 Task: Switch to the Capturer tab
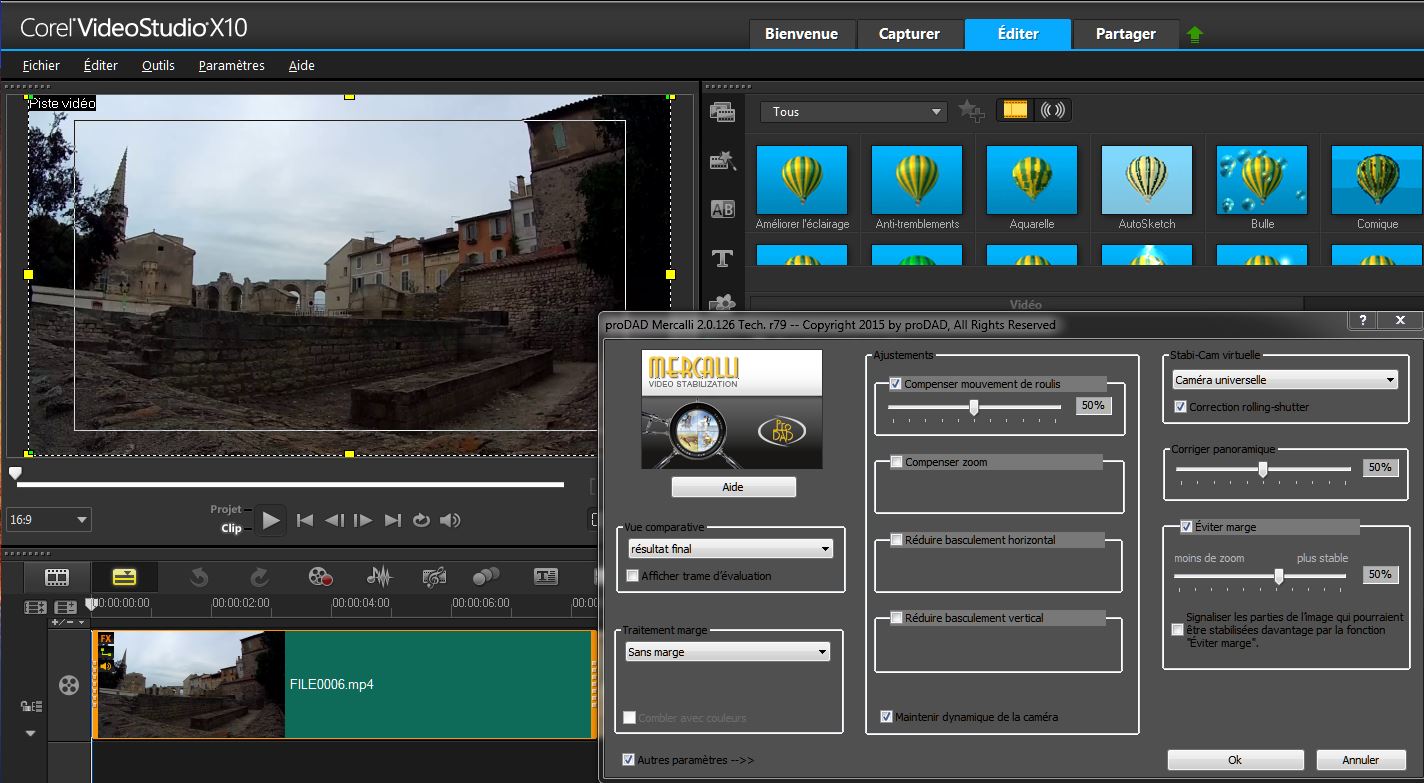click(909, 34)
